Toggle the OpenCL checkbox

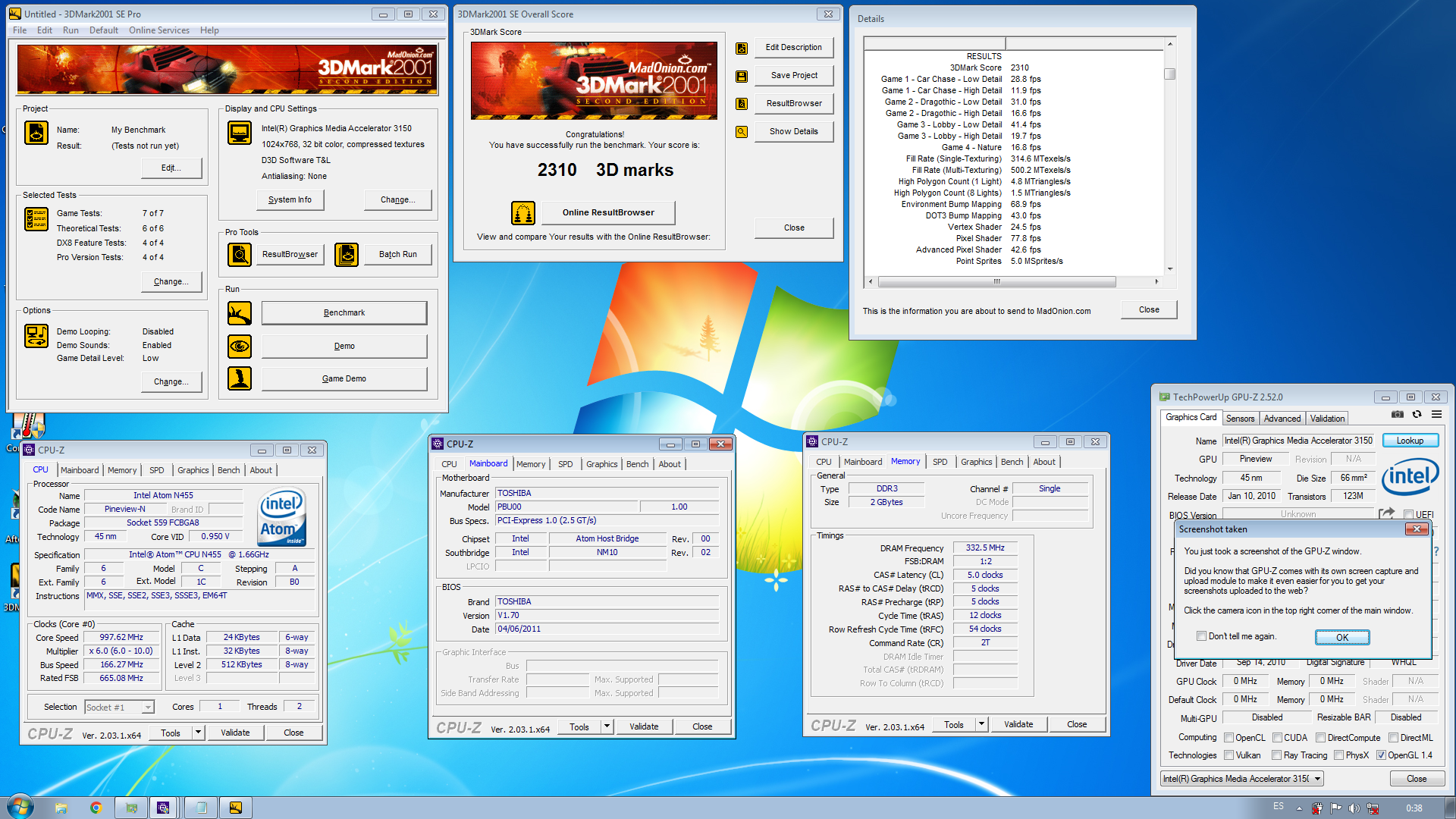1229,737
